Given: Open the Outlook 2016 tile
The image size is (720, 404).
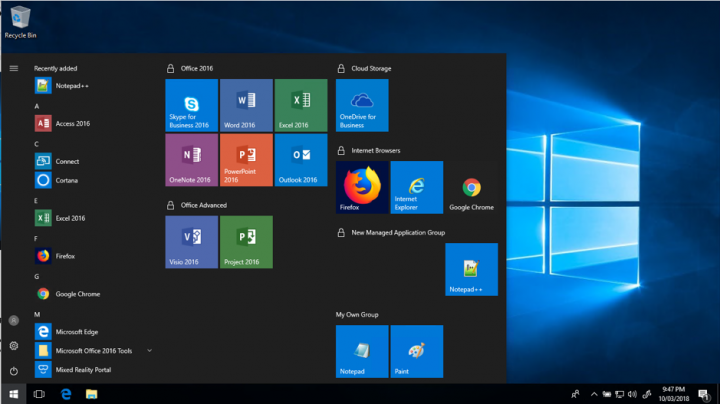Looking at the screenshot, I should [x=300, y=160].
